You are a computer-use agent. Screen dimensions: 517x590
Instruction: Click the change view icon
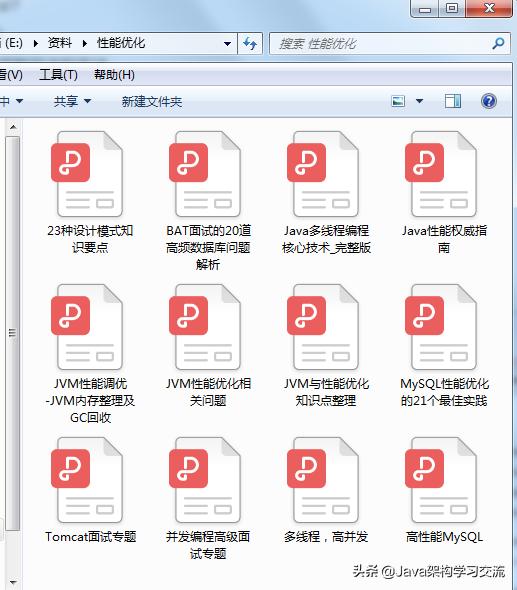pos(398,101)
